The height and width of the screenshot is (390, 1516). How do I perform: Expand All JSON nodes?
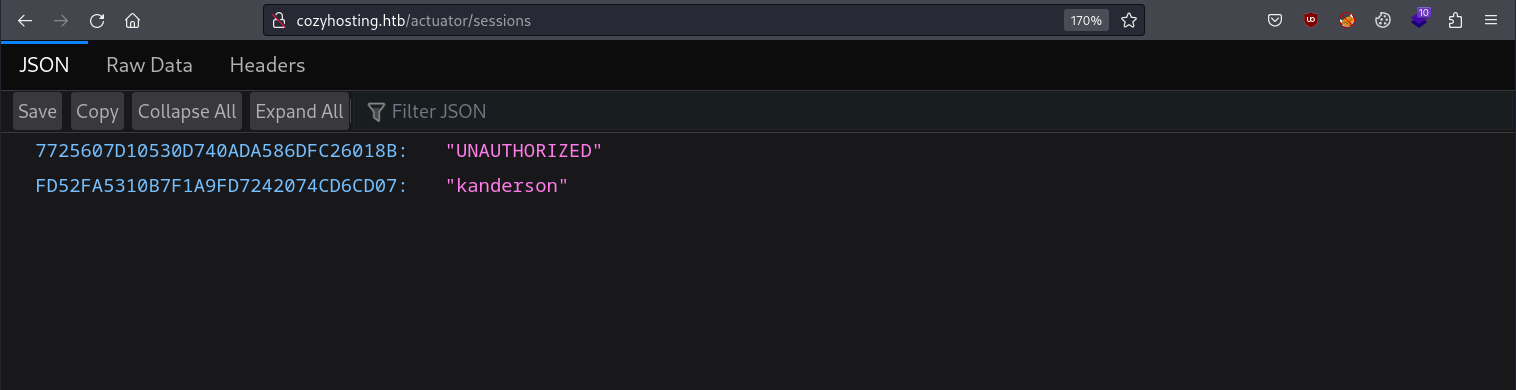tap(299, 111)
